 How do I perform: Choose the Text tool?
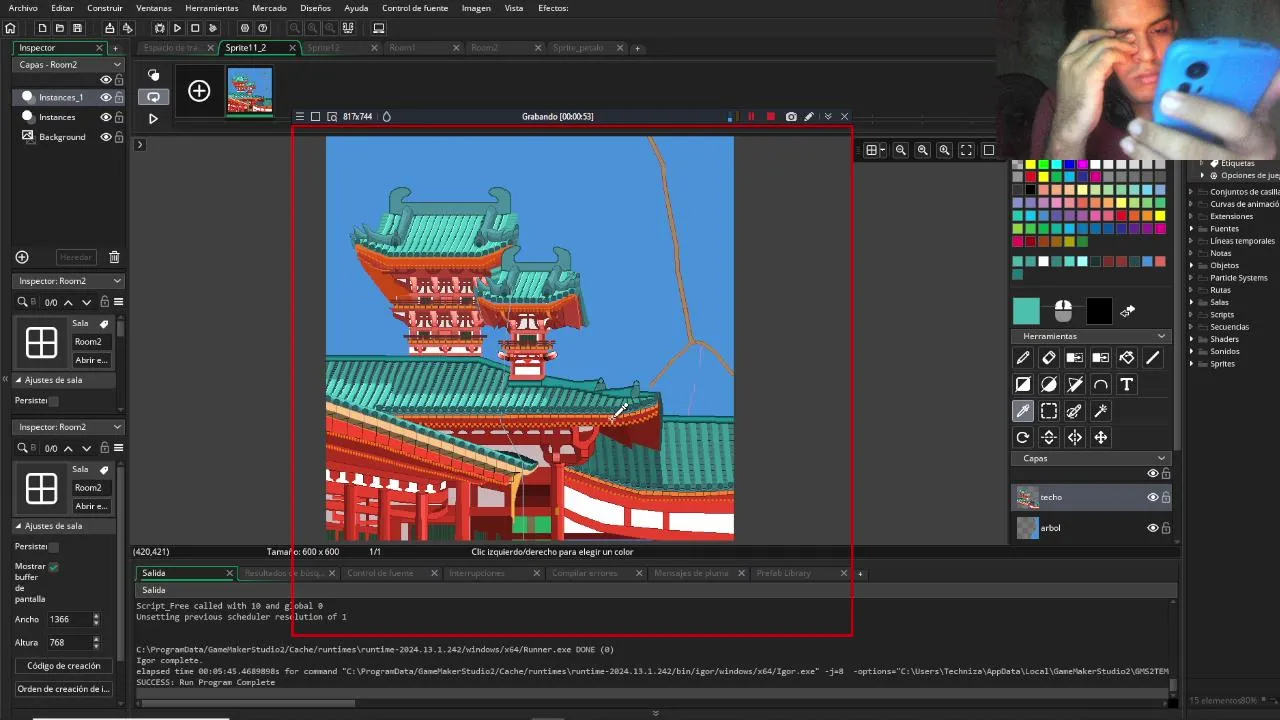tap(1127, 384)
